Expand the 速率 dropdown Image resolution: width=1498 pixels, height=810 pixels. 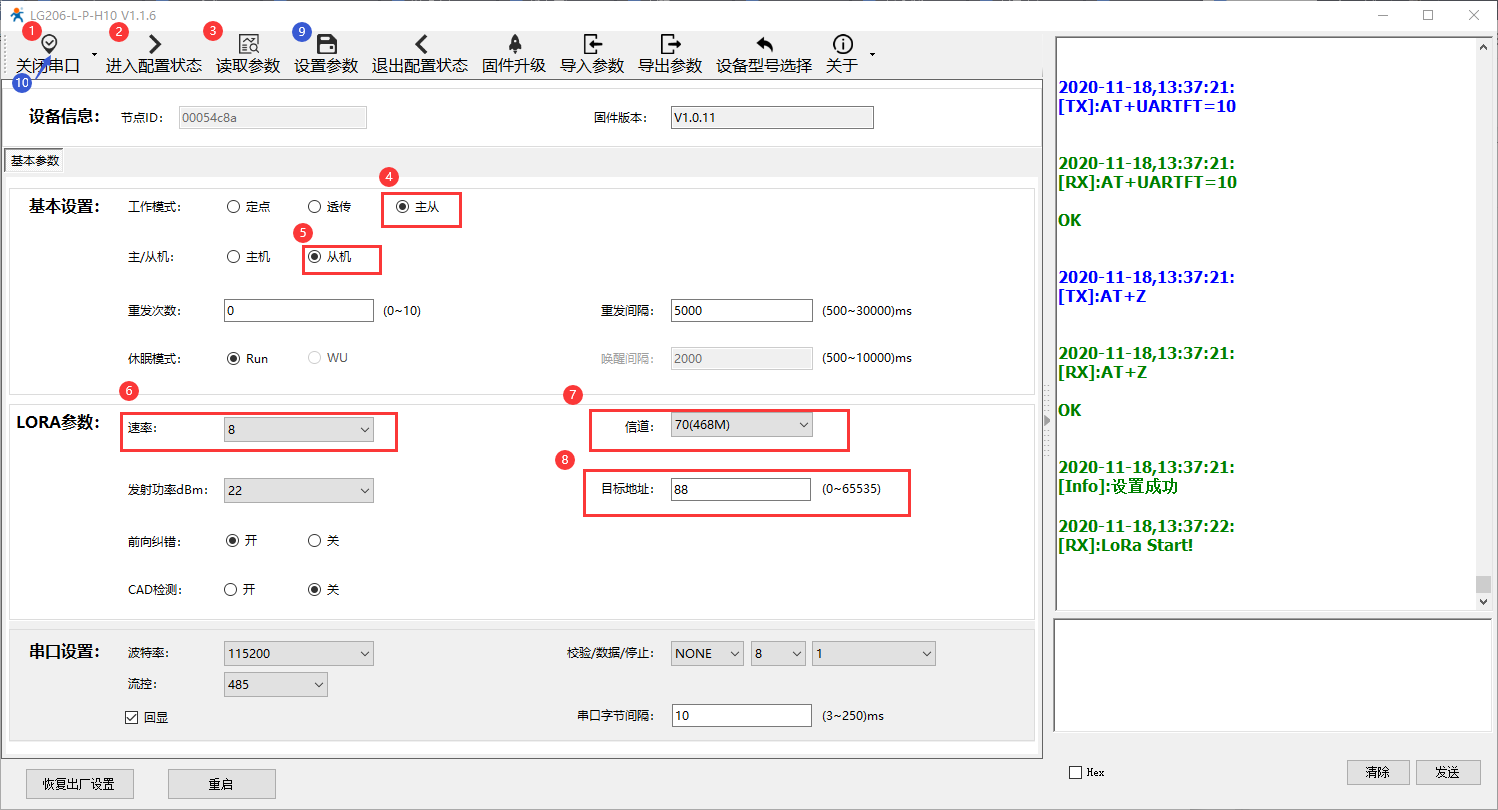pyautogui.click(x=298, y=430)
